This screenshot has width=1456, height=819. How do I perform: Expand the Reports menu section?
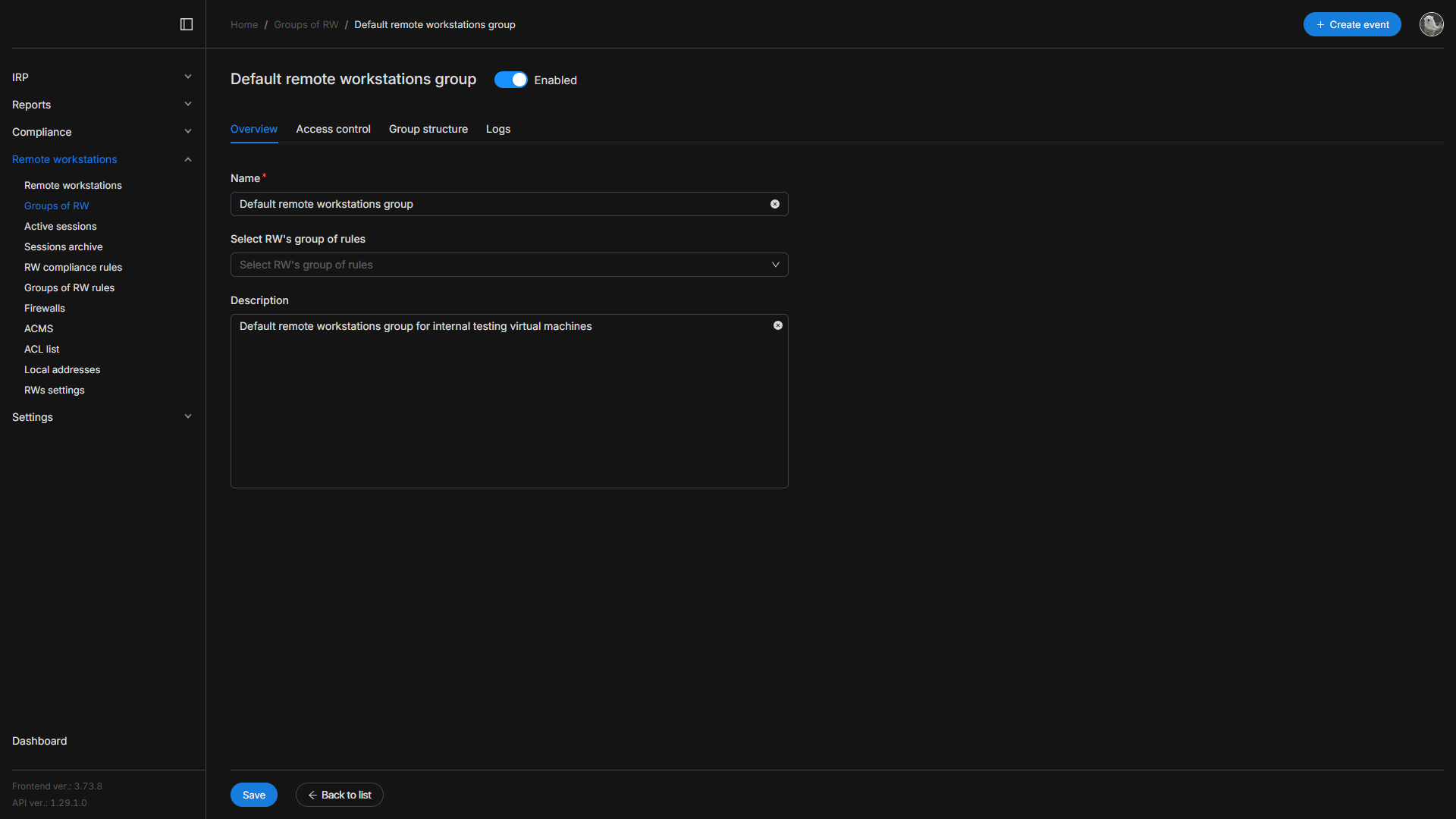102,105
